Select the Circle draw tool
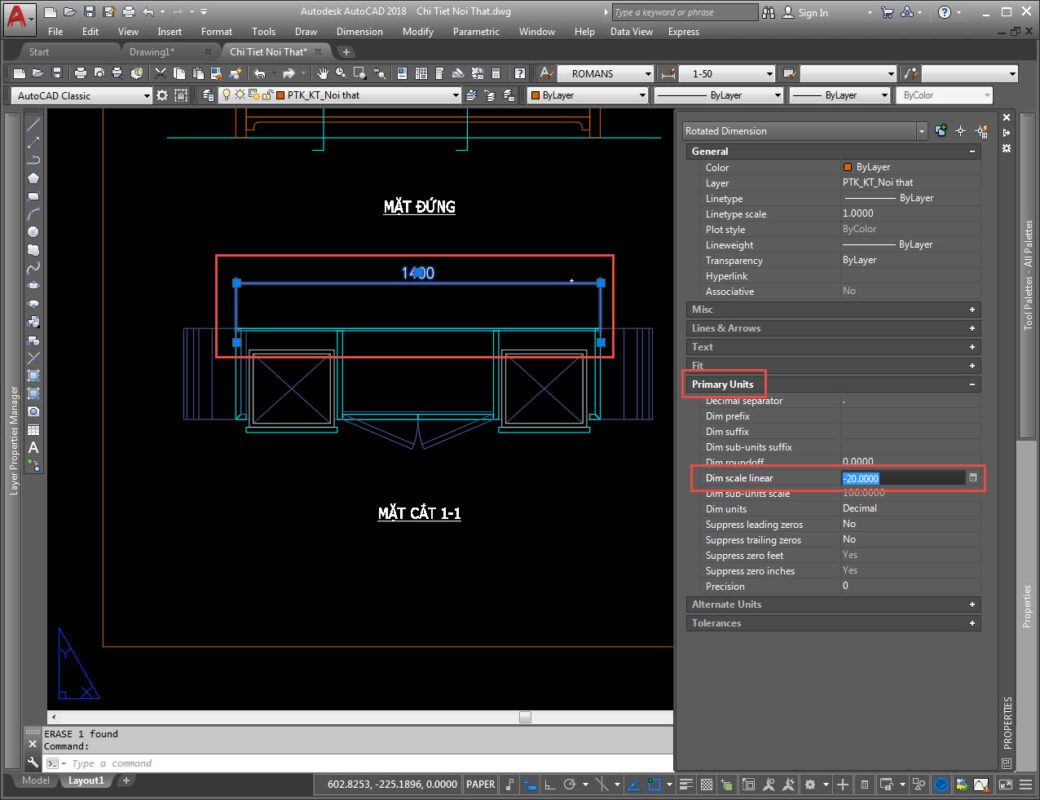The image size is (1040, 800). click(x=33, y=232)
